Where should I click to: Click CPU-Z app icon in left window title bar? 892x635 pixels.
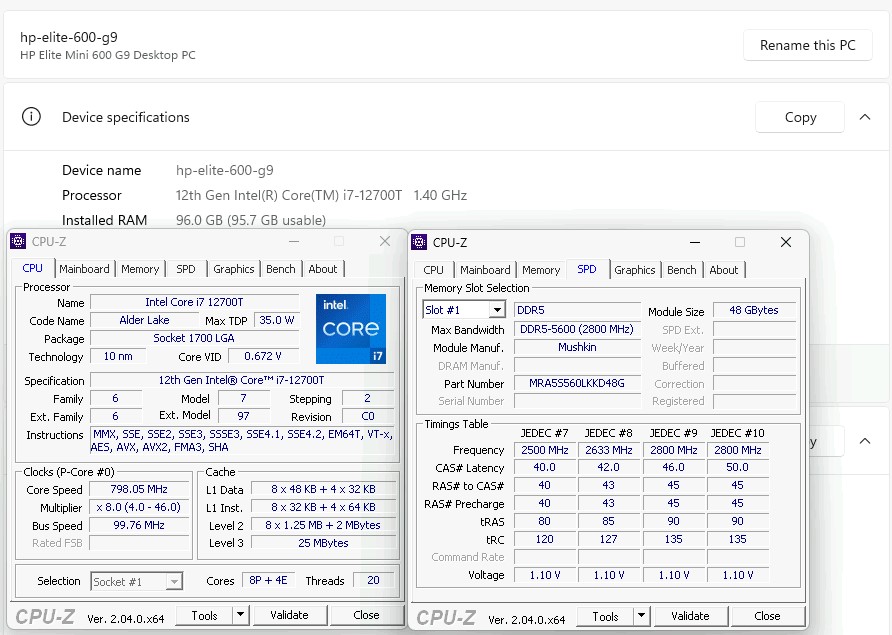point(18,241)
